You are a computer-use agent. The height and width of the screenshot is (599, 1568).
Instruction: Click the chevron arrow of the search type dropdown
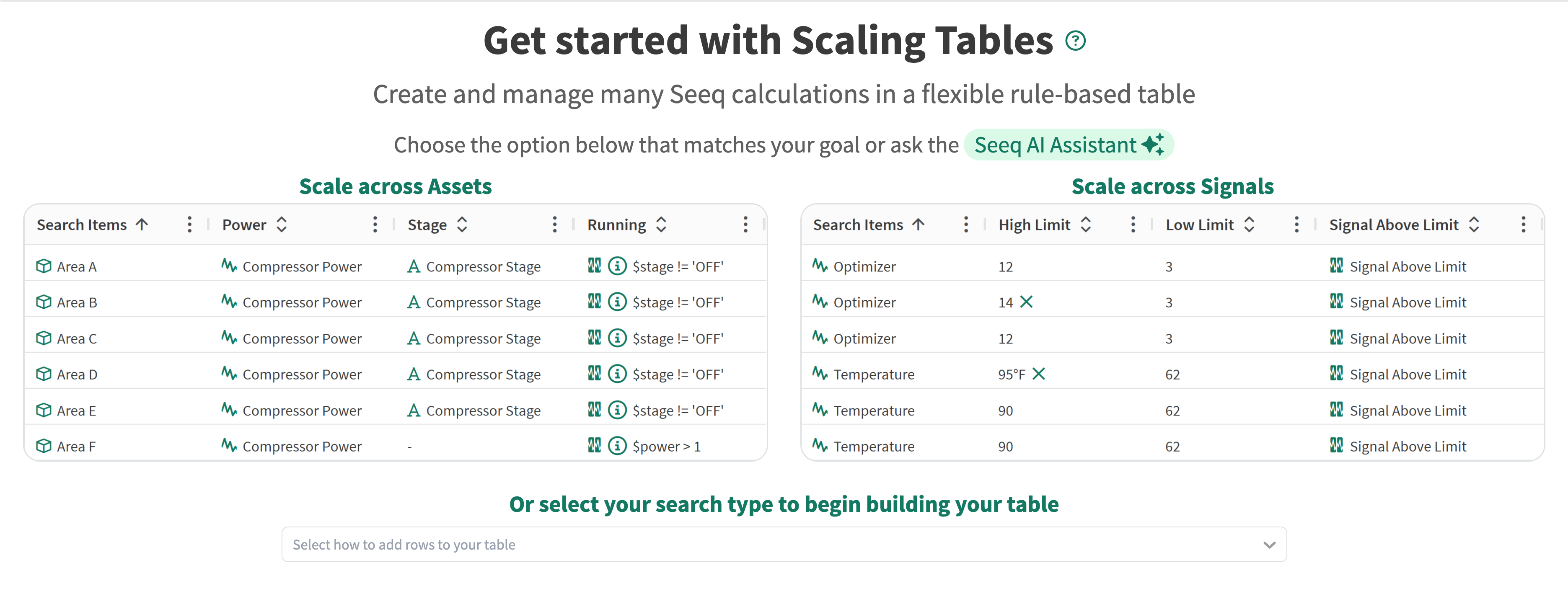(1269, 545)
